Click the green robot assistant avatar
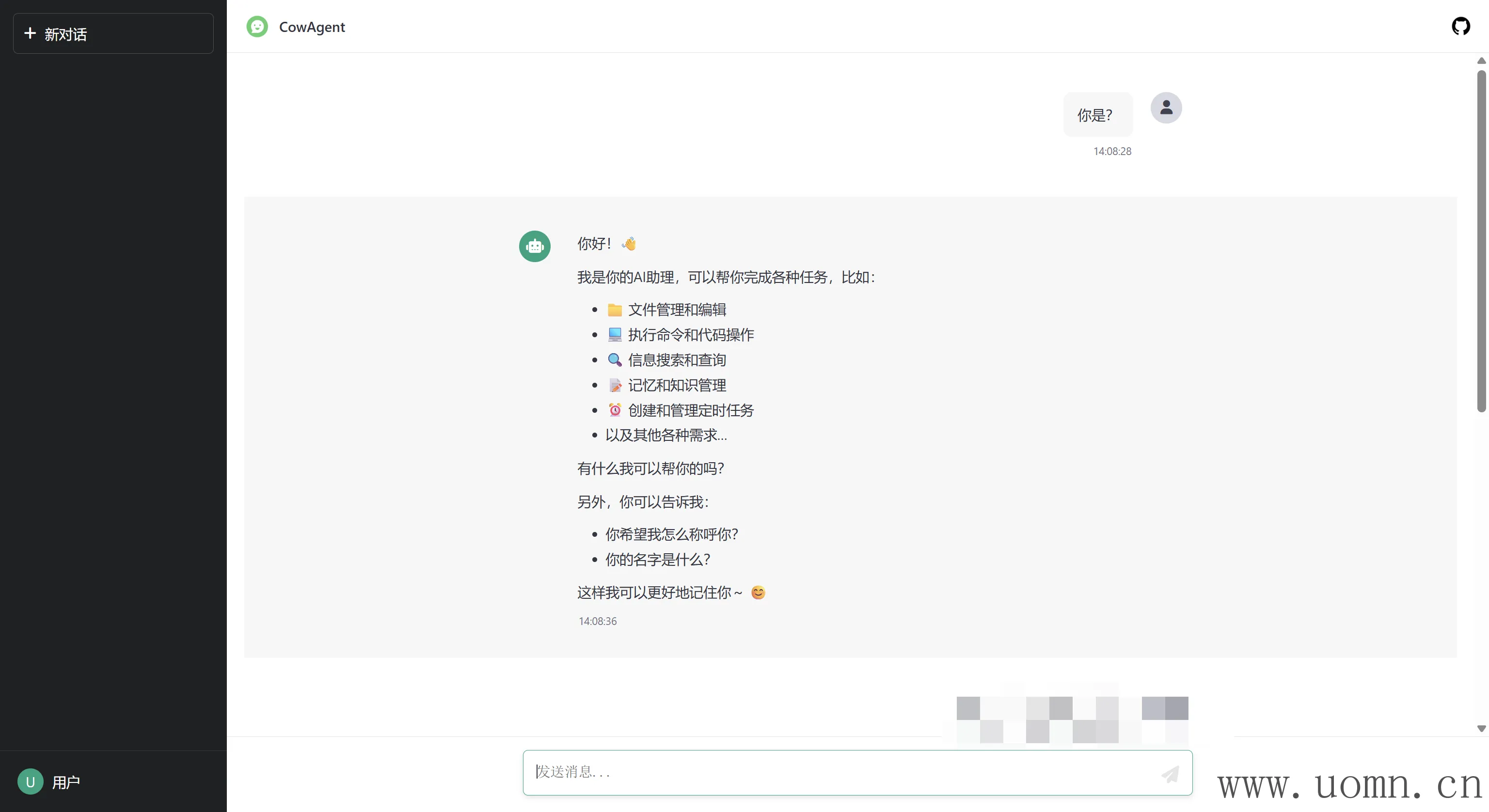 535,247
